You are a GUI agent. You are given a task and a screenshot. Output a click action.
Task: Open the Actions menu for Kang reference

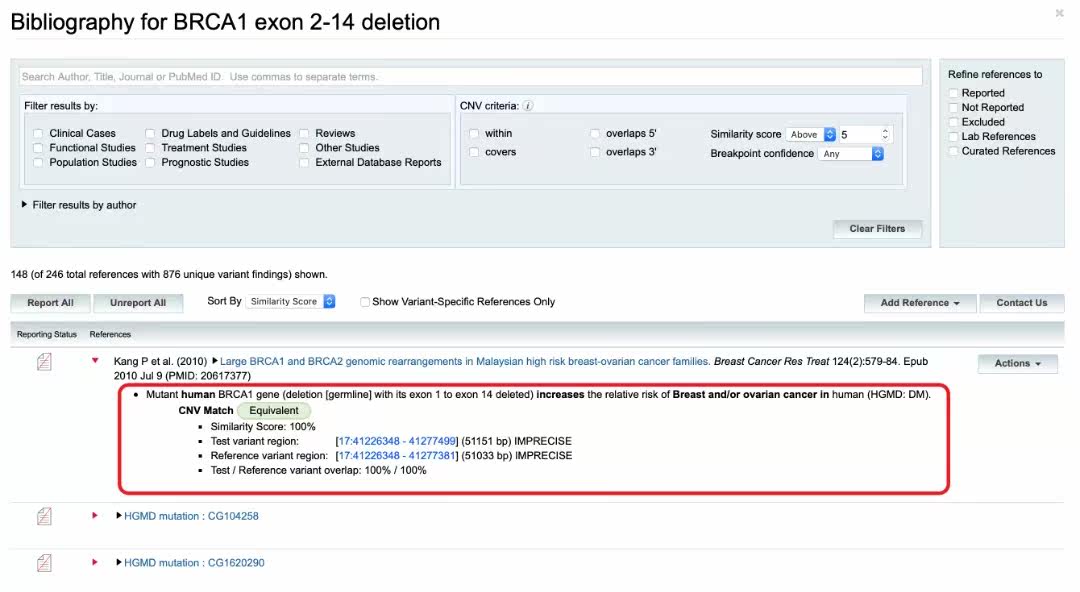point(1017,363)
